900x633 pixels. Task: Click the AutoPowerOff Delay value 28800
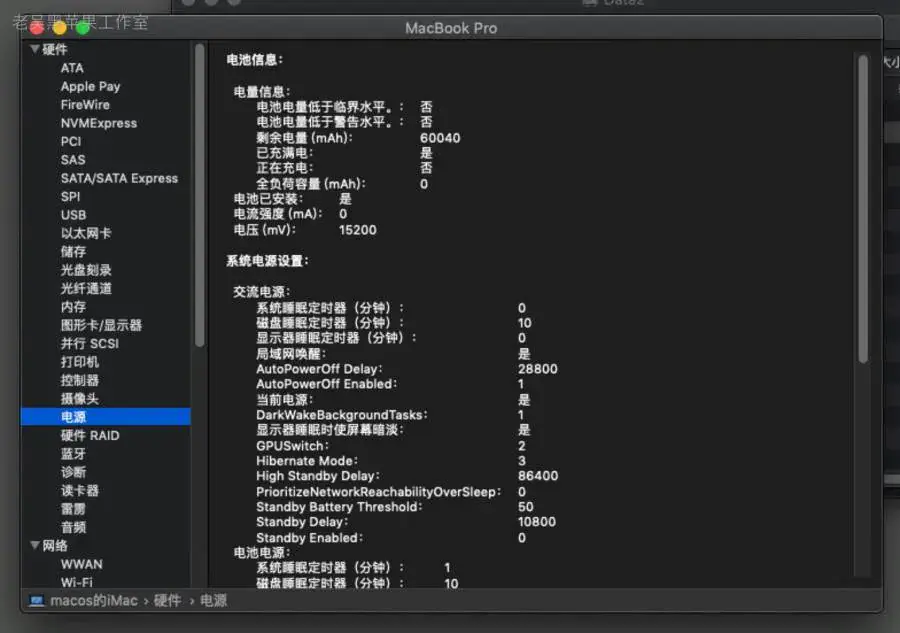[538, 369]
